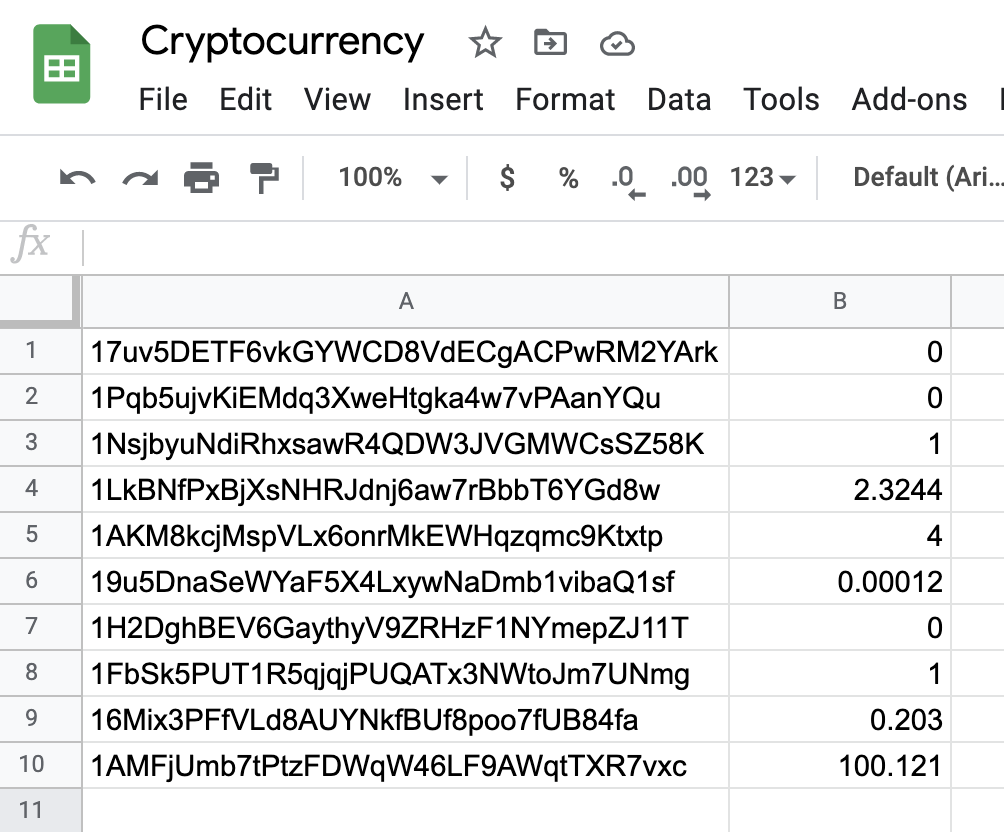
Task: Open the Add-ons menu
Action: point(908,99)
